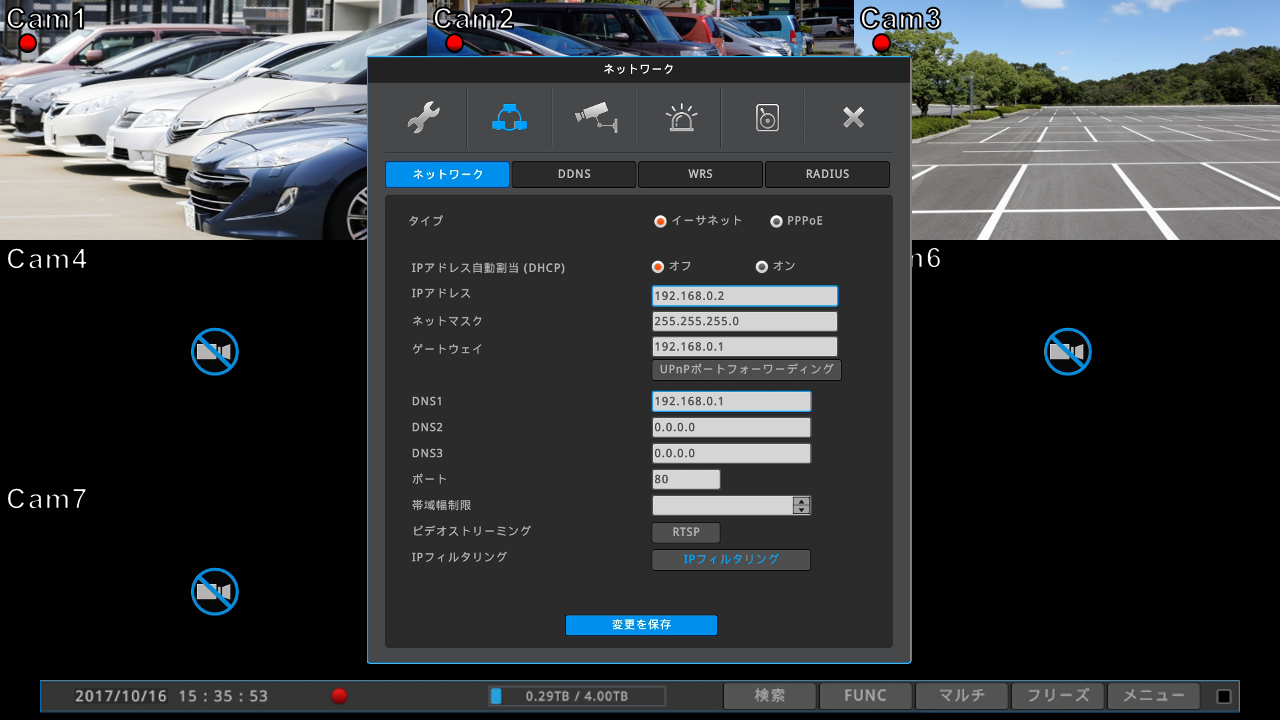Click the red recording indicator in status bar
The width and height of the screenshot is (1280, 720).
pos(339,696)
